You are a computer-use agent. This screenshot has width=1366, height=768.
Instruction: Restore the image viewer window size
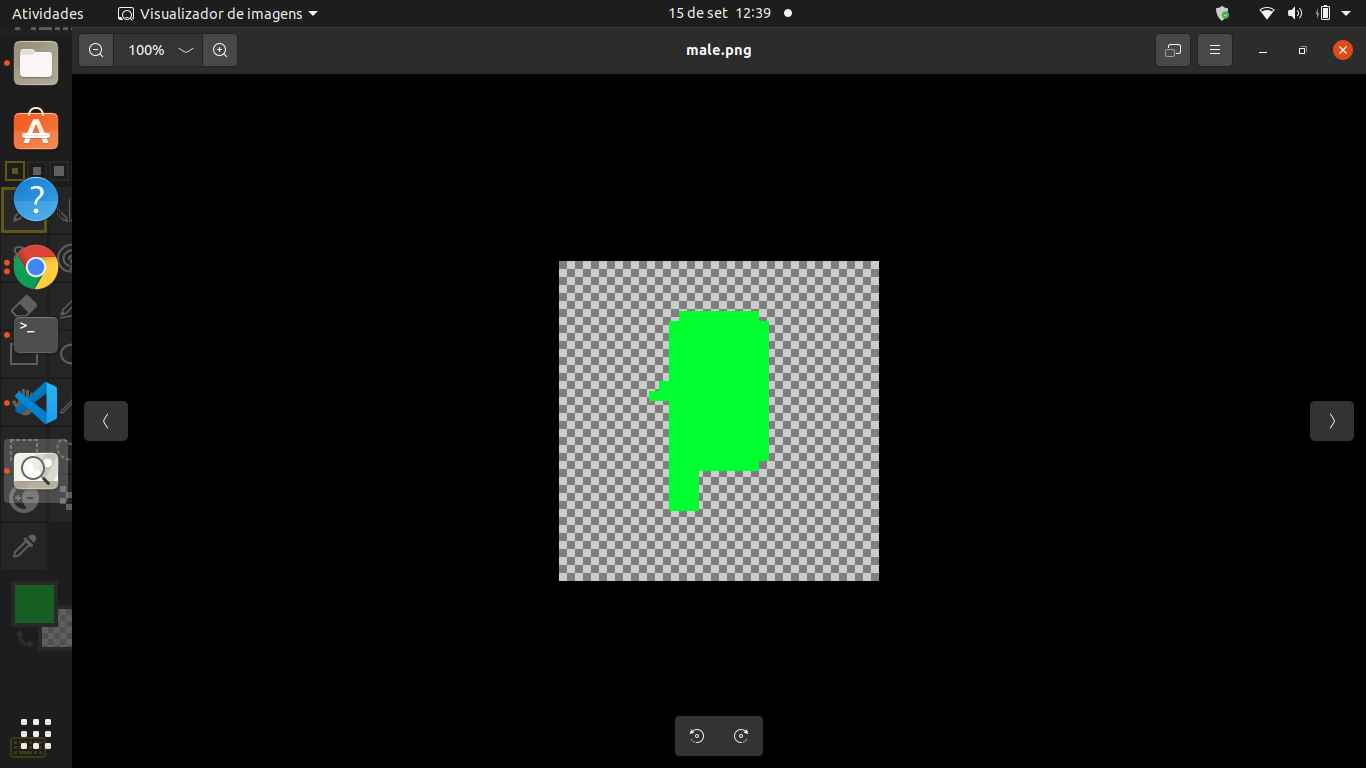coord(1302,50)
